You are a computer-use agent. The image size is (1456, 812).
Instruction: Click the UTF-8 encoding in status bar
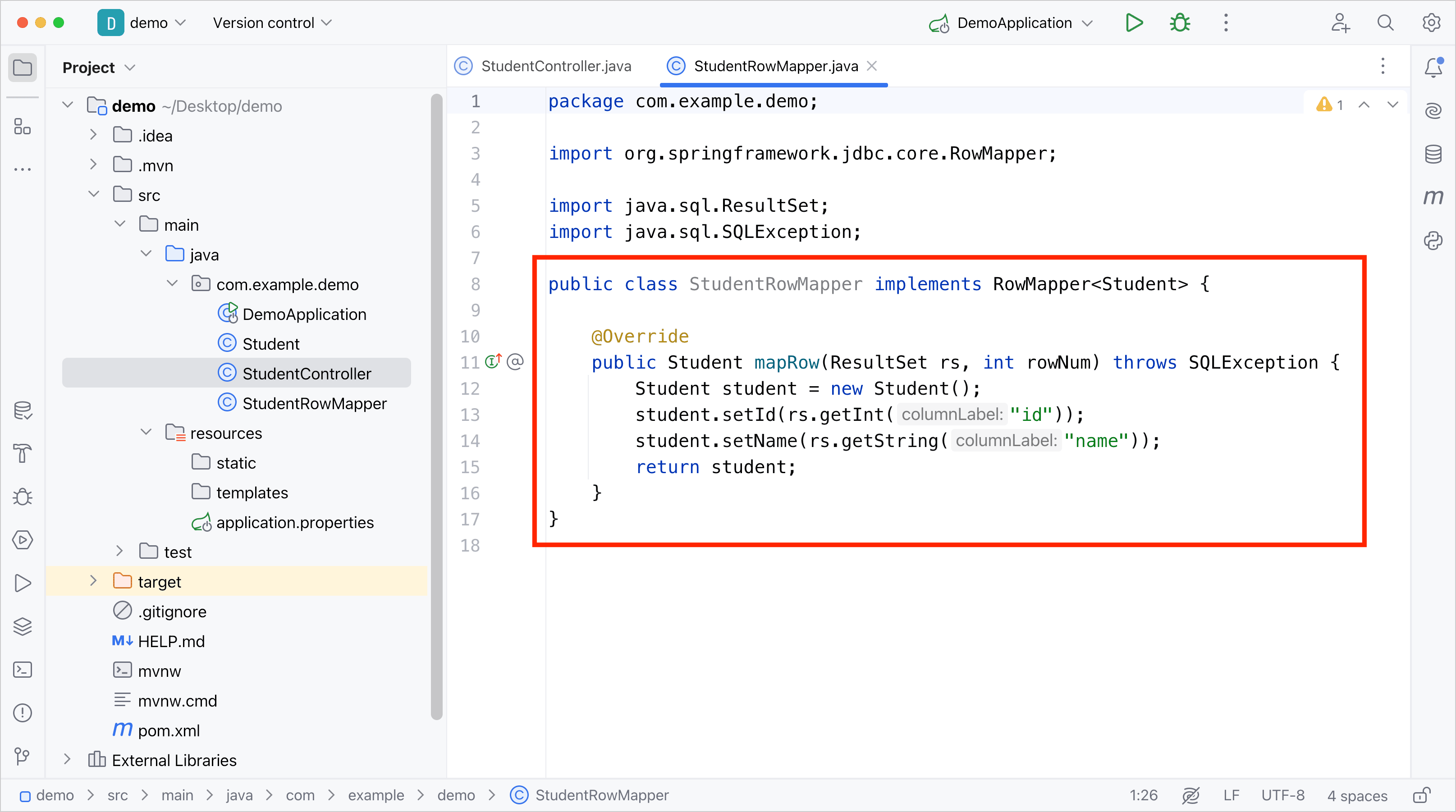pyautogui.click(x=1282, y=795)
